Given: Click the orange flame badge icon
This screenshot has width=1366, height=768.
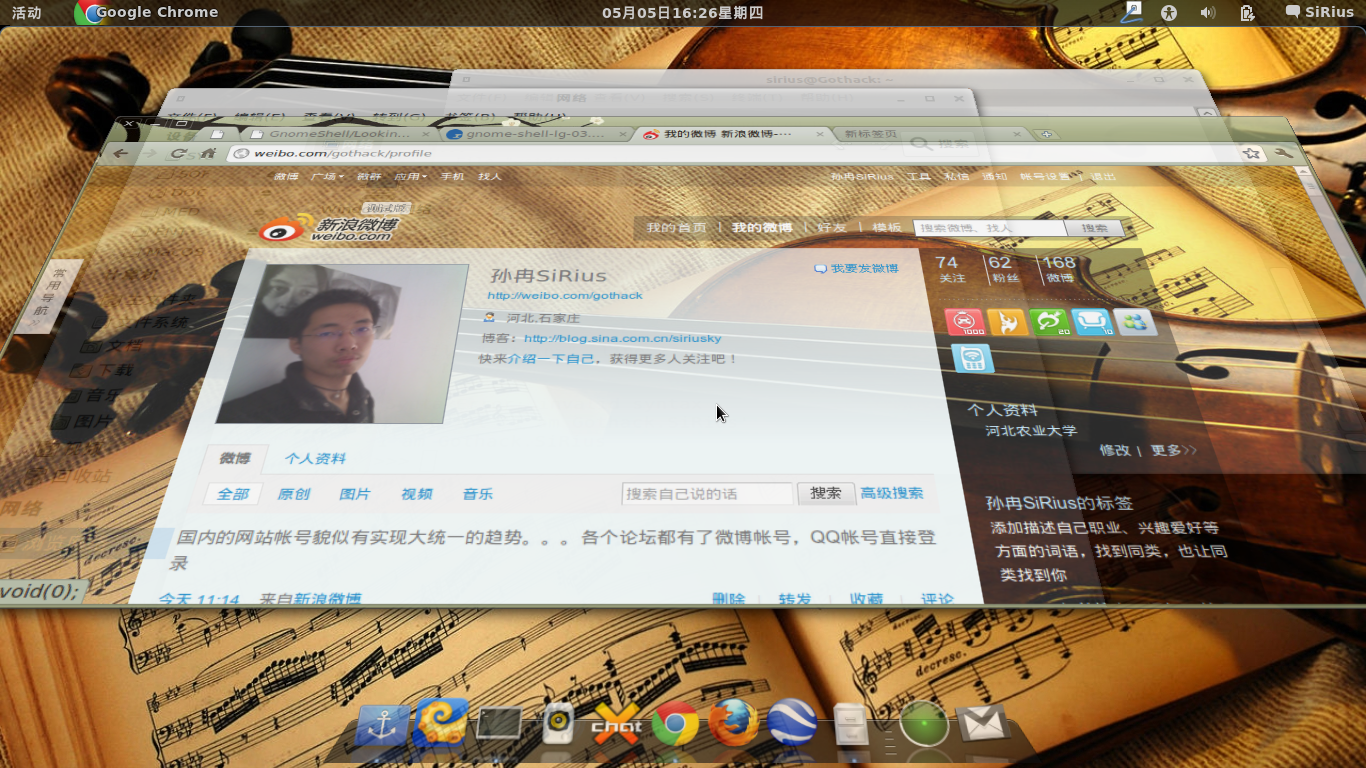Looking at the screenshot, I should pyautogui.click(x=1006, y=322).
